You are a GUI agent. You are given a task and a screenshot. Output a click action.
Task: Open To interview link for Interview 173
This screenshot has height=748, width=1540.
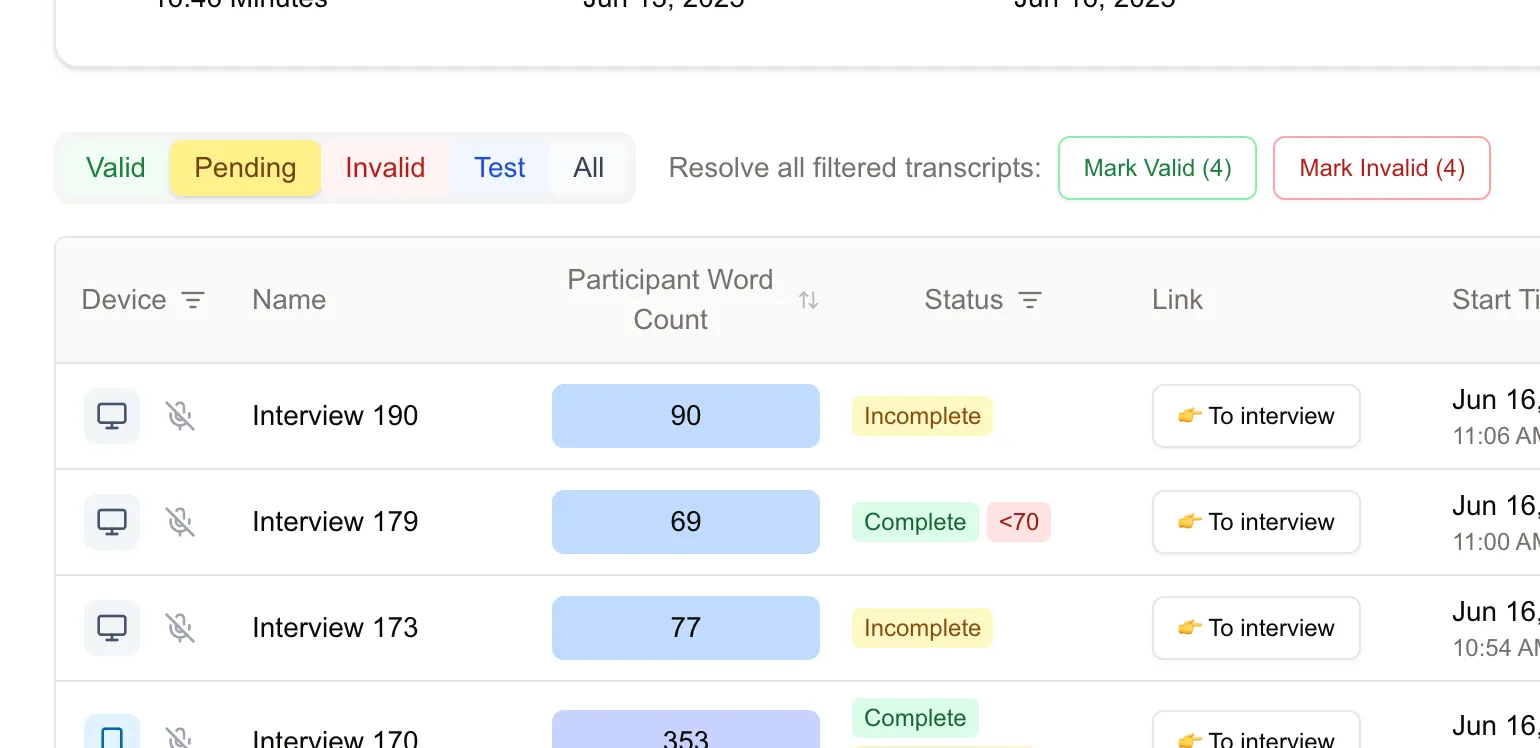coord(1256,628)
